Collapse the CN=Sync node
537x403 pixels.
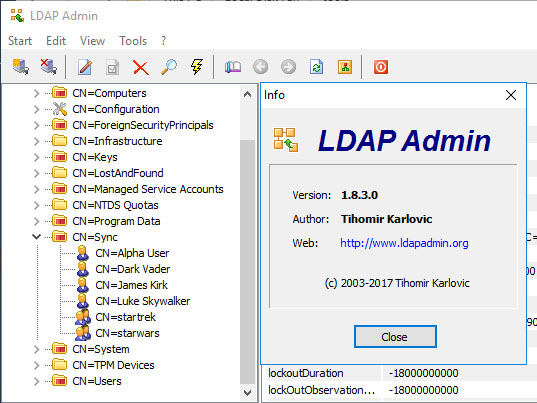[37, 237]
